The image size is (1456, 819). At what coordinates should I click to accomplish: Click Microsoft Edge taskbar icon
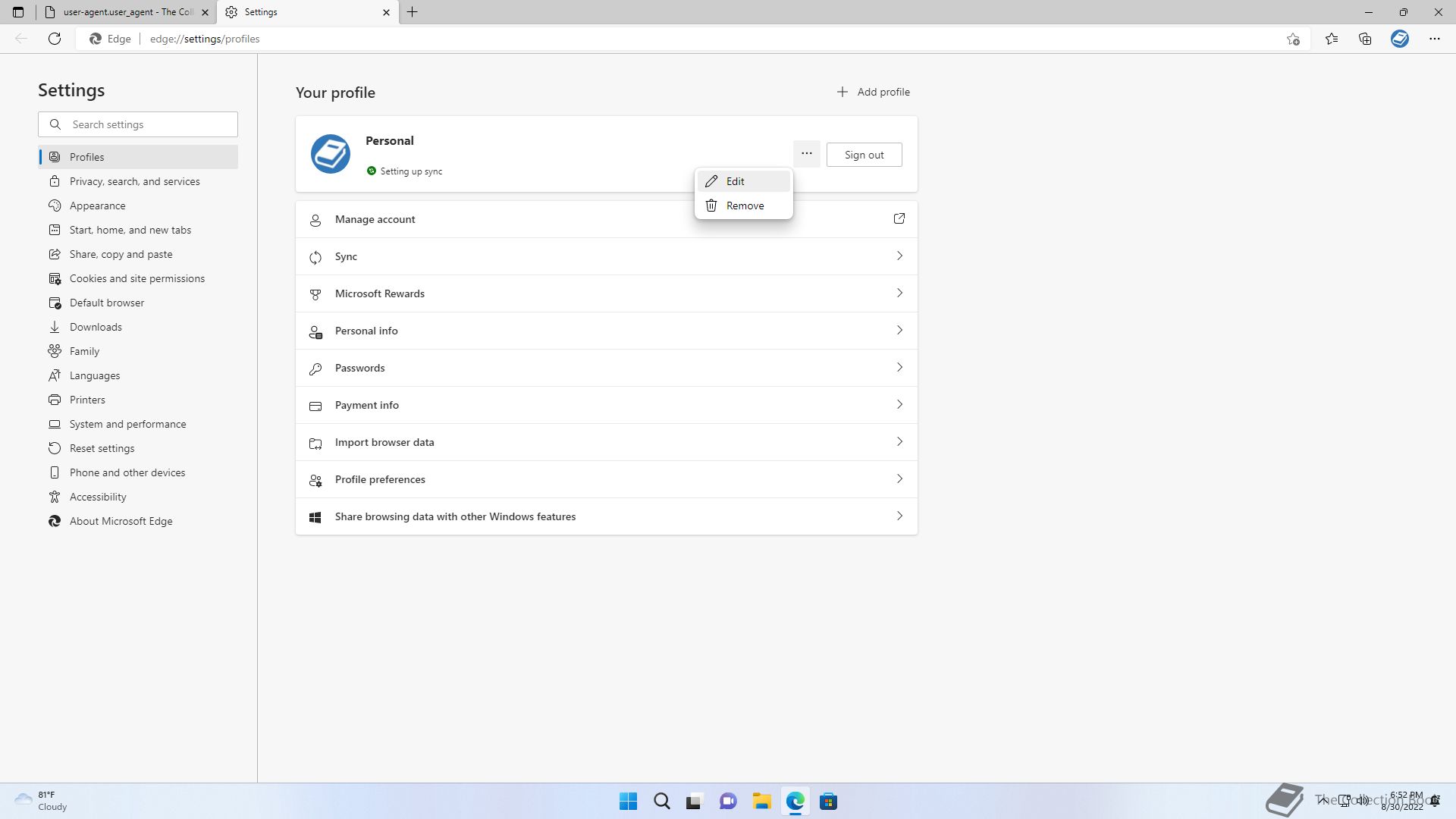795,802
